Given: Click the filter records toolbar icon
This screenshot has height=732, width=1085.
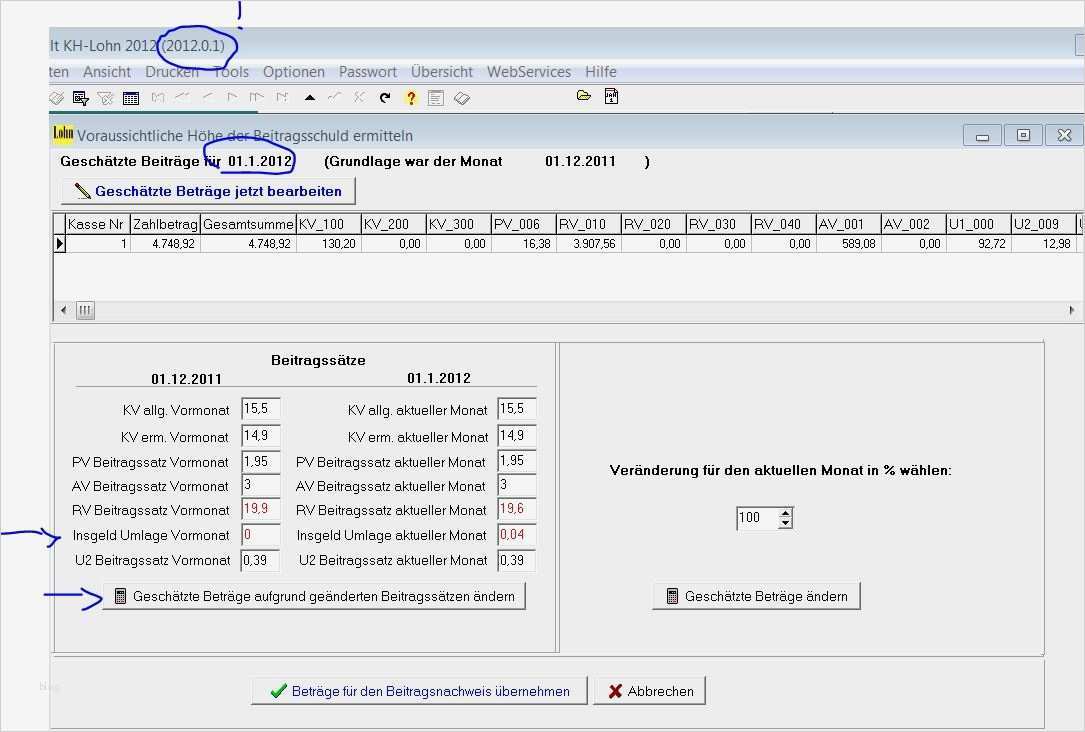Looking at the screenshot, I should [80, 98].
